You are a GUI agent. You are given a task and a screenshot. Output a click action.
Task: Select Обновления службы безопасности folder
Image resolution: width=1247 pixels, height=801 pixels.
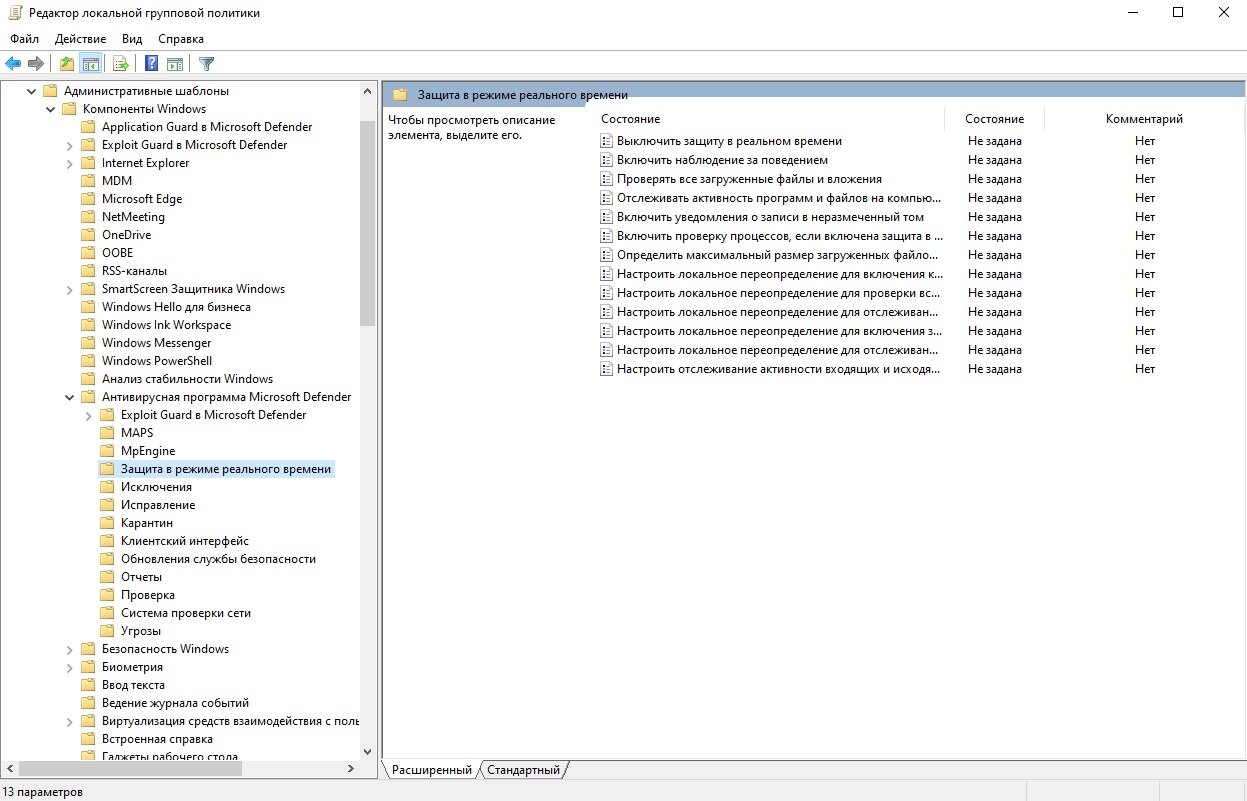pos(218,559)
